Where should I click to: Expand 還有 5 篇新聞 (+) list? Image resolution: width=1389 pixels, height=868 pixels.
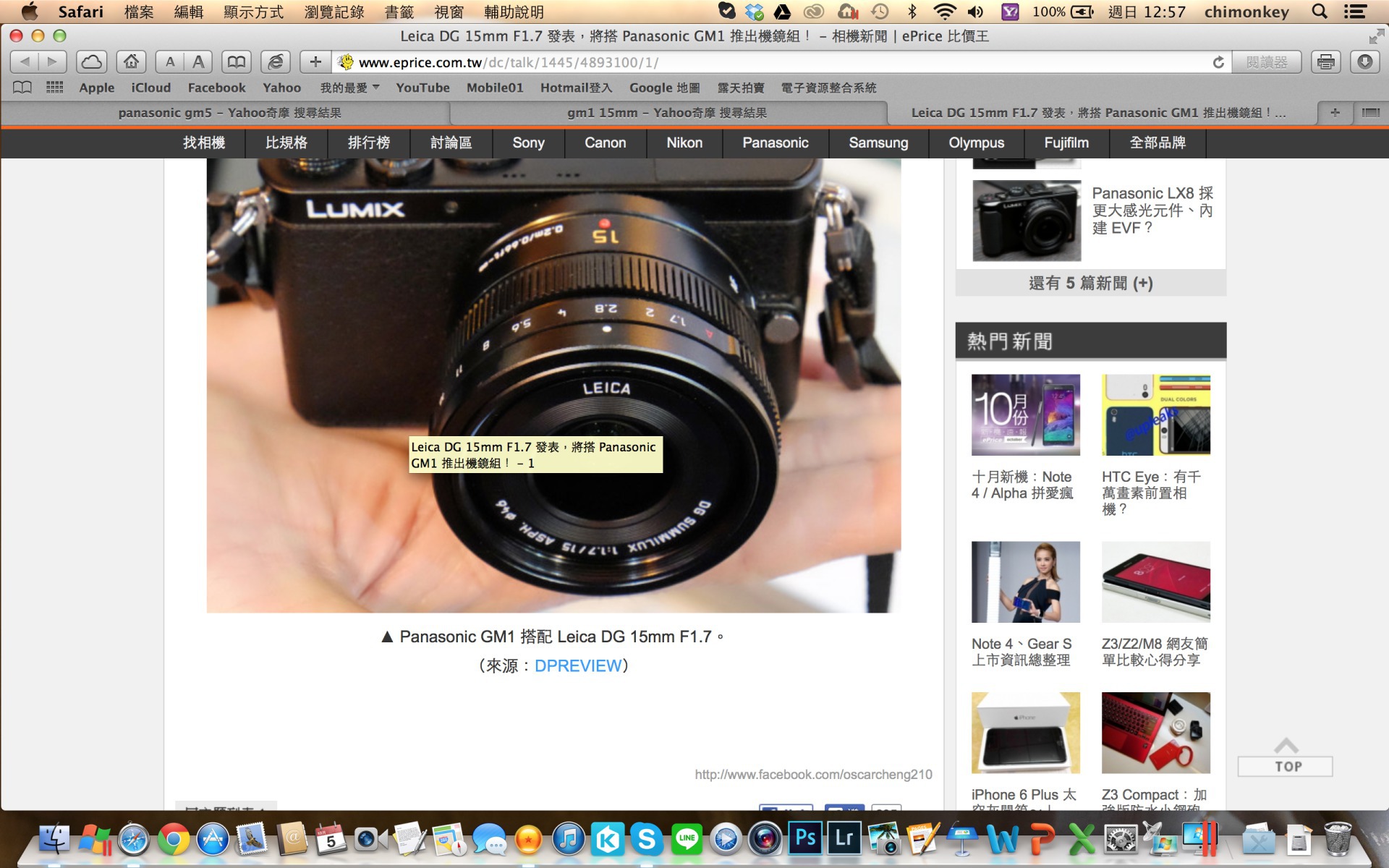[x=1091, y=283]
